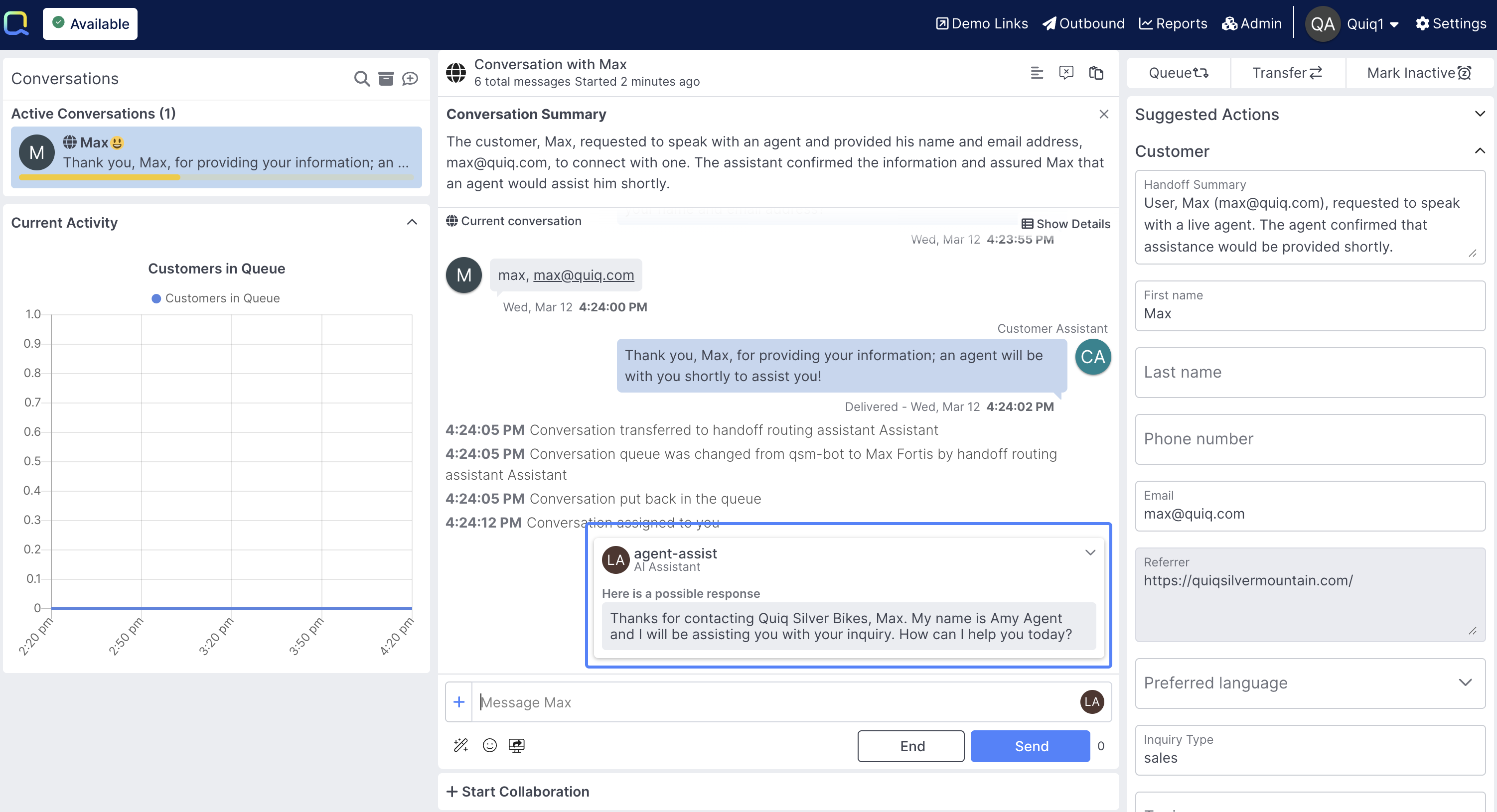Click the plus attachment icon beside message field
Viewport: 1497px width, 812px height.
[458, 701]
